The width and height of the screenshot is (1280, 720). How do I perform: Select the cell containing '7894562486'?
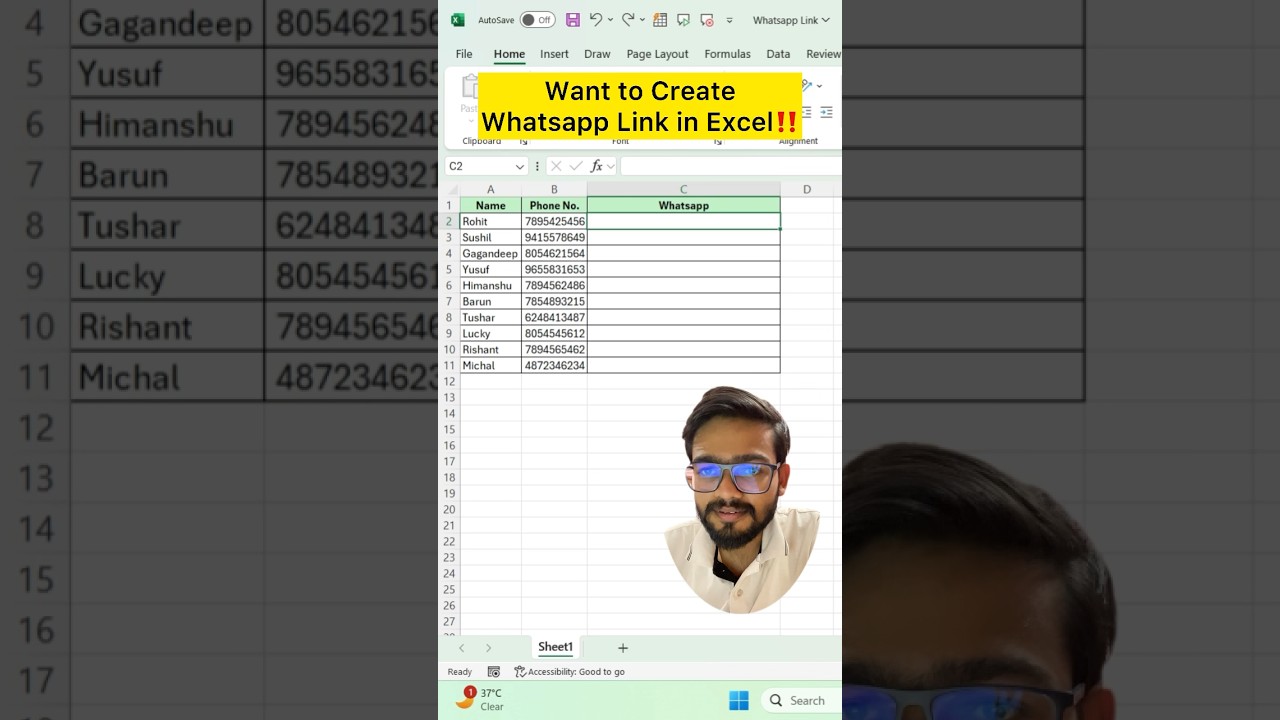tap(554, 285)
